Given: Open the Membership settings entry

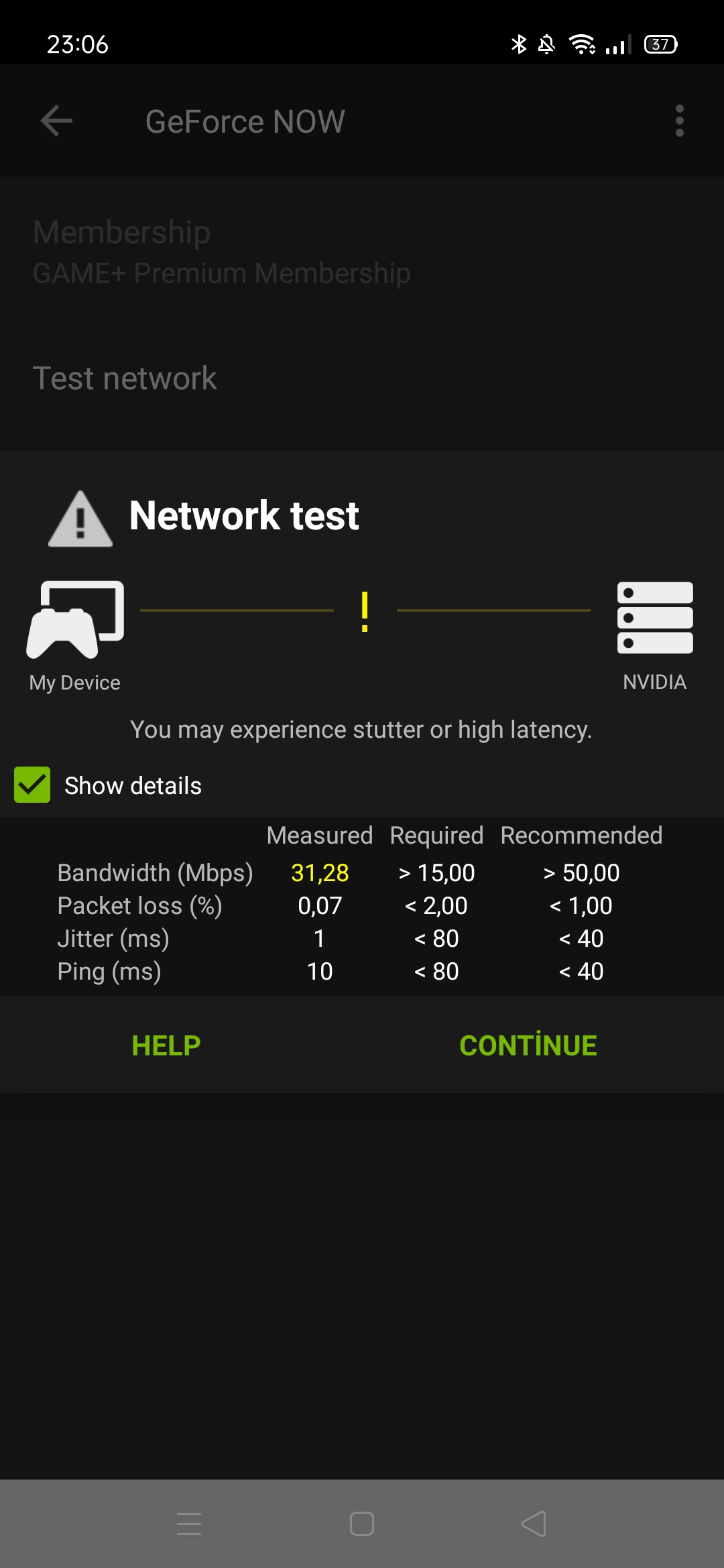Looking at the screenshot, I should coord(362,252).
